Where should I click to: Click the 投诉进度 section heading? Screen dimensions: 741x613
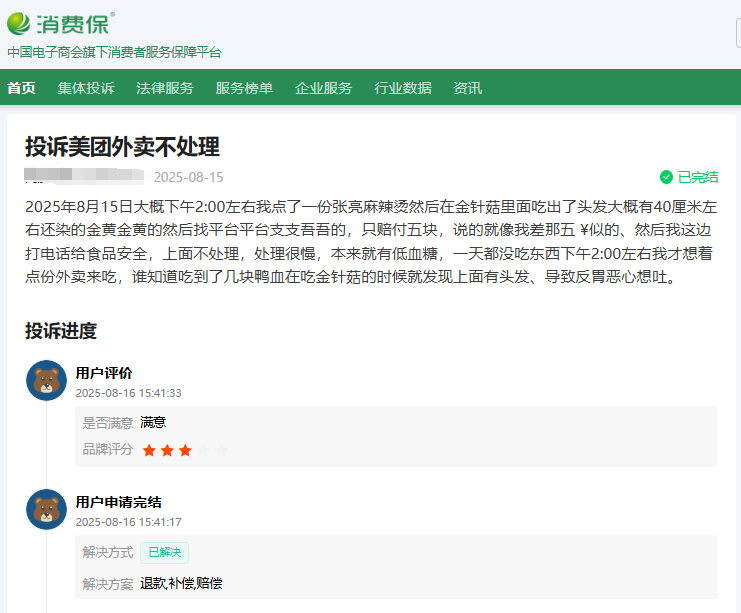pos(61,331)
